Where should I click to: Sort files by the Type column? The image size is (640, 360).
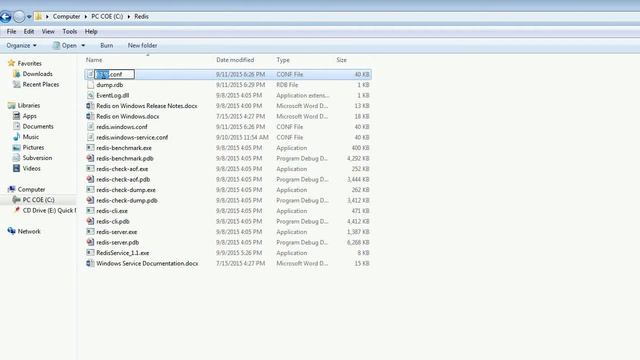pyautogui.click(x=283, y=60)
